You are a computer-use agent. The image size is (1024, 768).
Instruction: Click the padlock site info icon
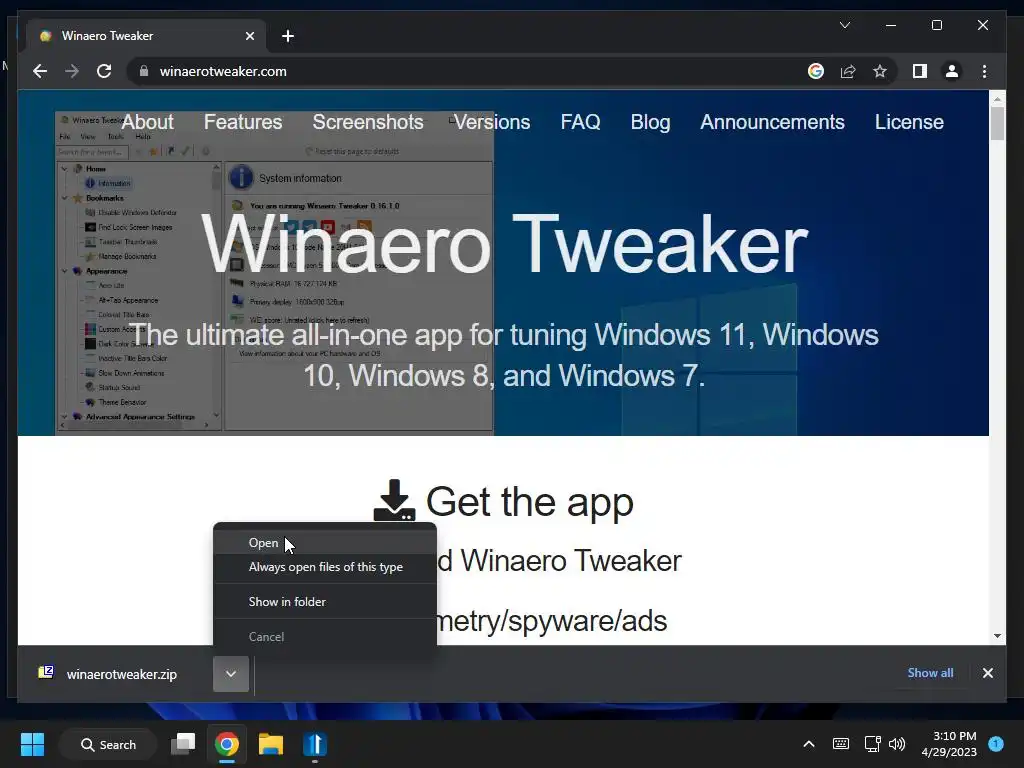click(x=144, y=71)
